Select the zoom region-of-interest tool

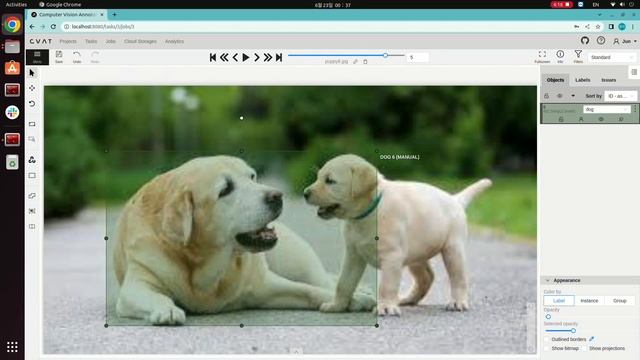[x=32, y=139]
